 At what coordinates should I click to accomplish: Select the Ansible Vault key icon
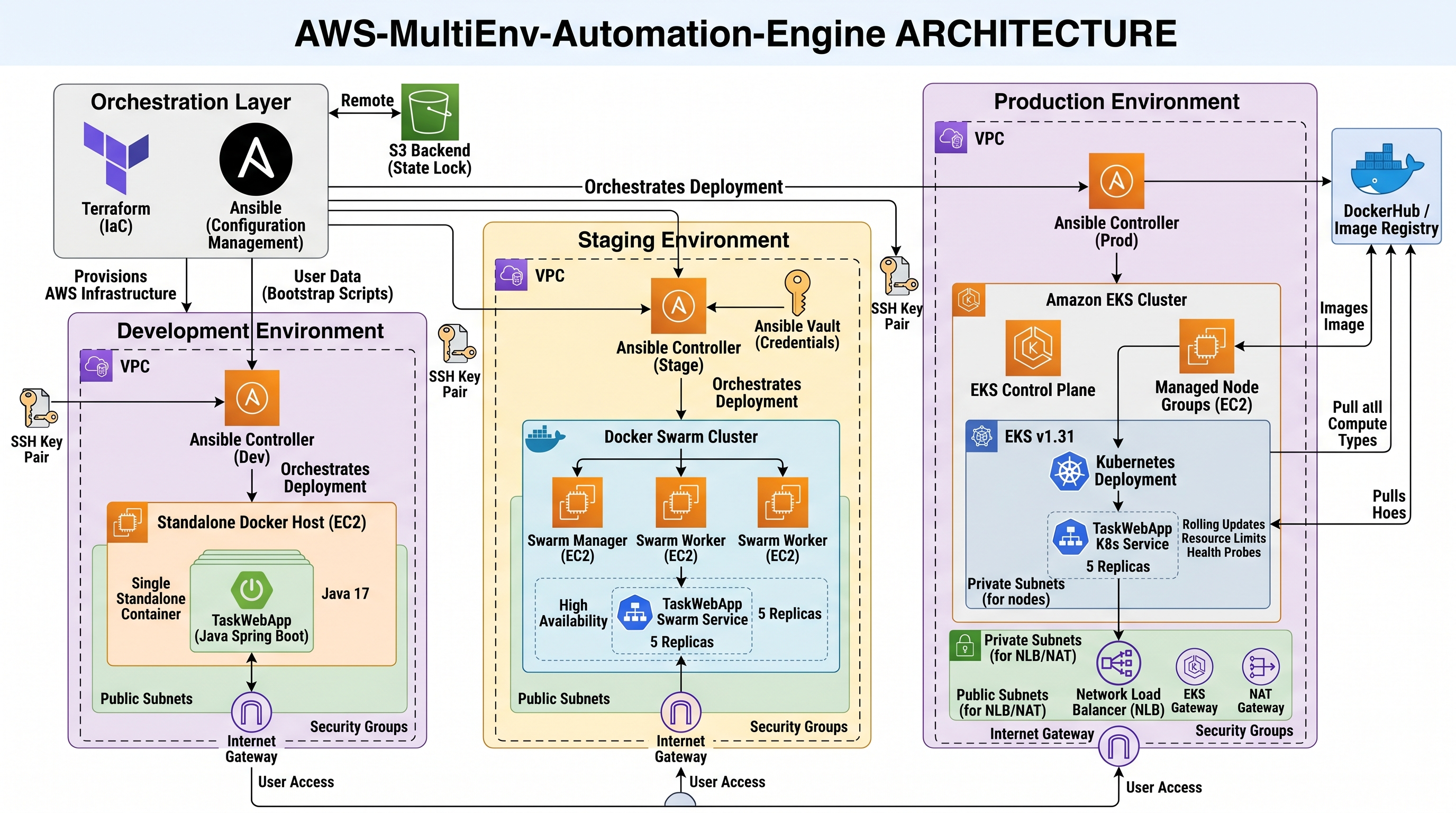[797, 292]
